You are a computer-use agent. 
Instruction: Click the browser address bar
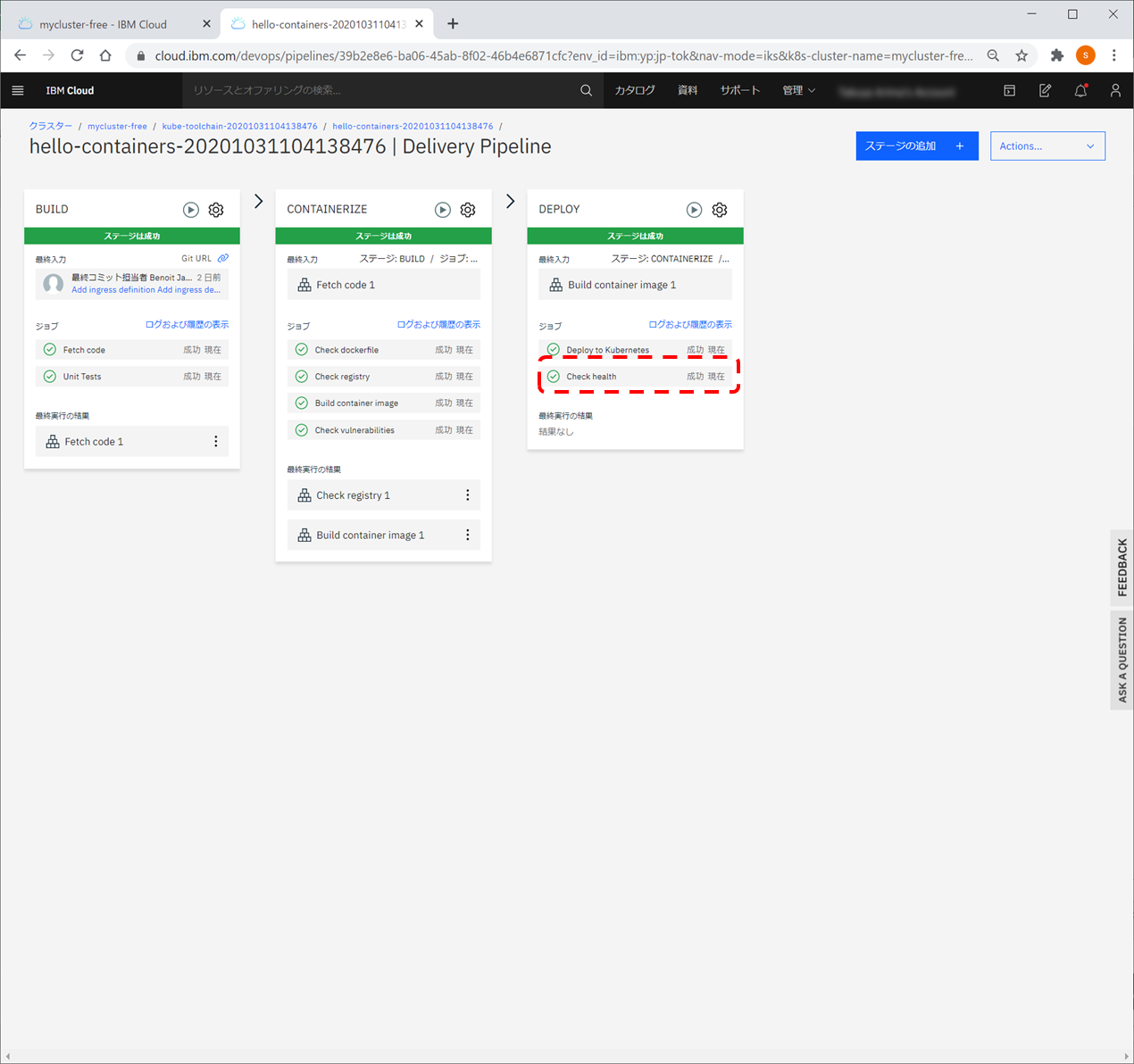point(563,55)
